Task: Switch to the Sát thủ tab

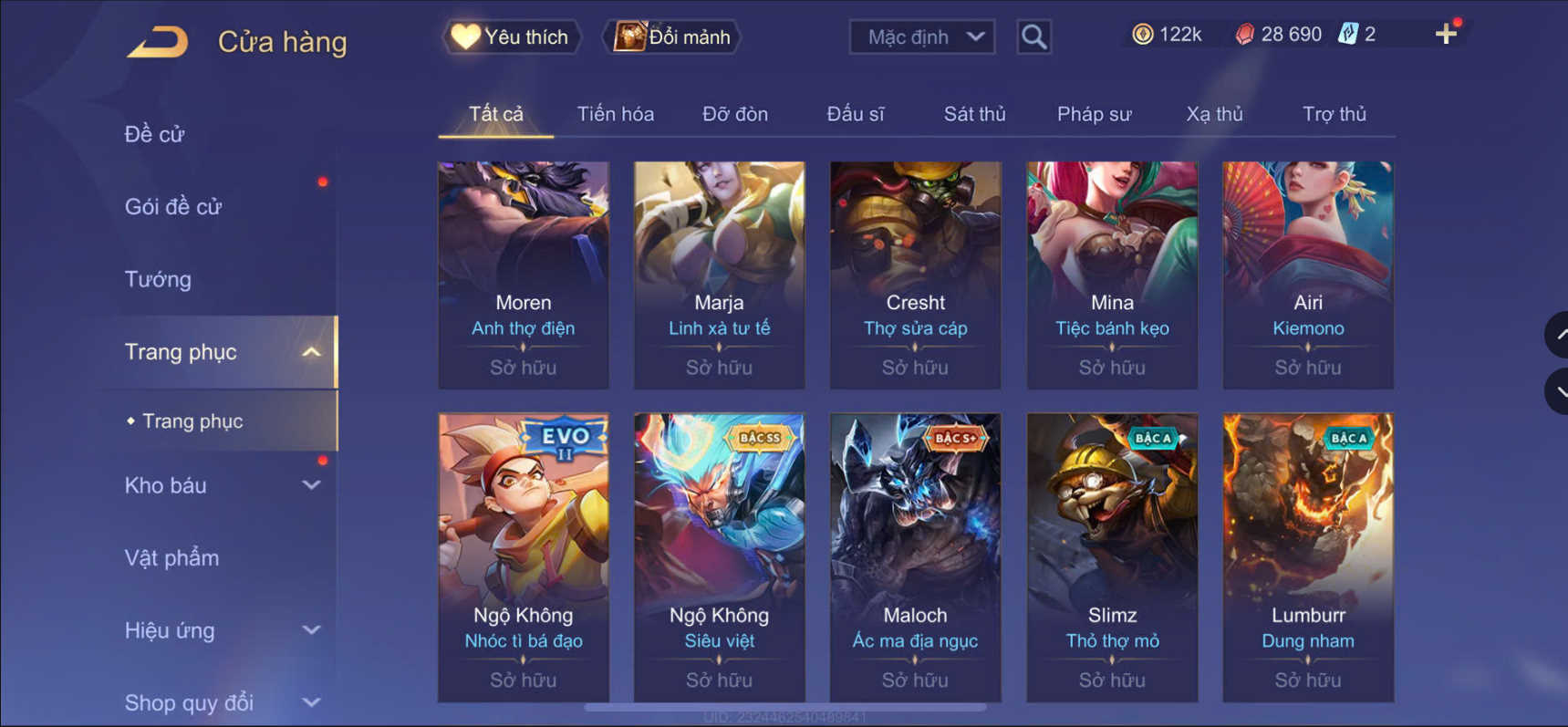Action: click(974, 114)
